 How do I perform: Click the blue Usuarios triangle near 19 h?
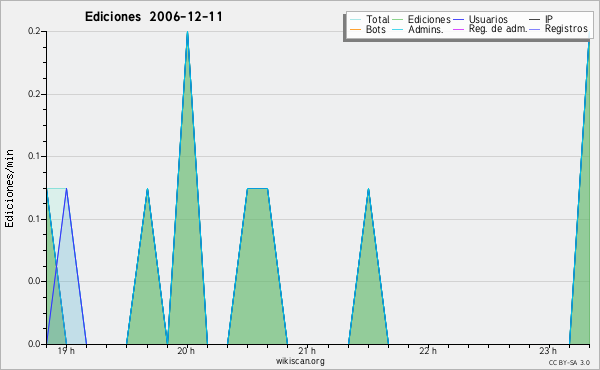click(x=67, y=266)
